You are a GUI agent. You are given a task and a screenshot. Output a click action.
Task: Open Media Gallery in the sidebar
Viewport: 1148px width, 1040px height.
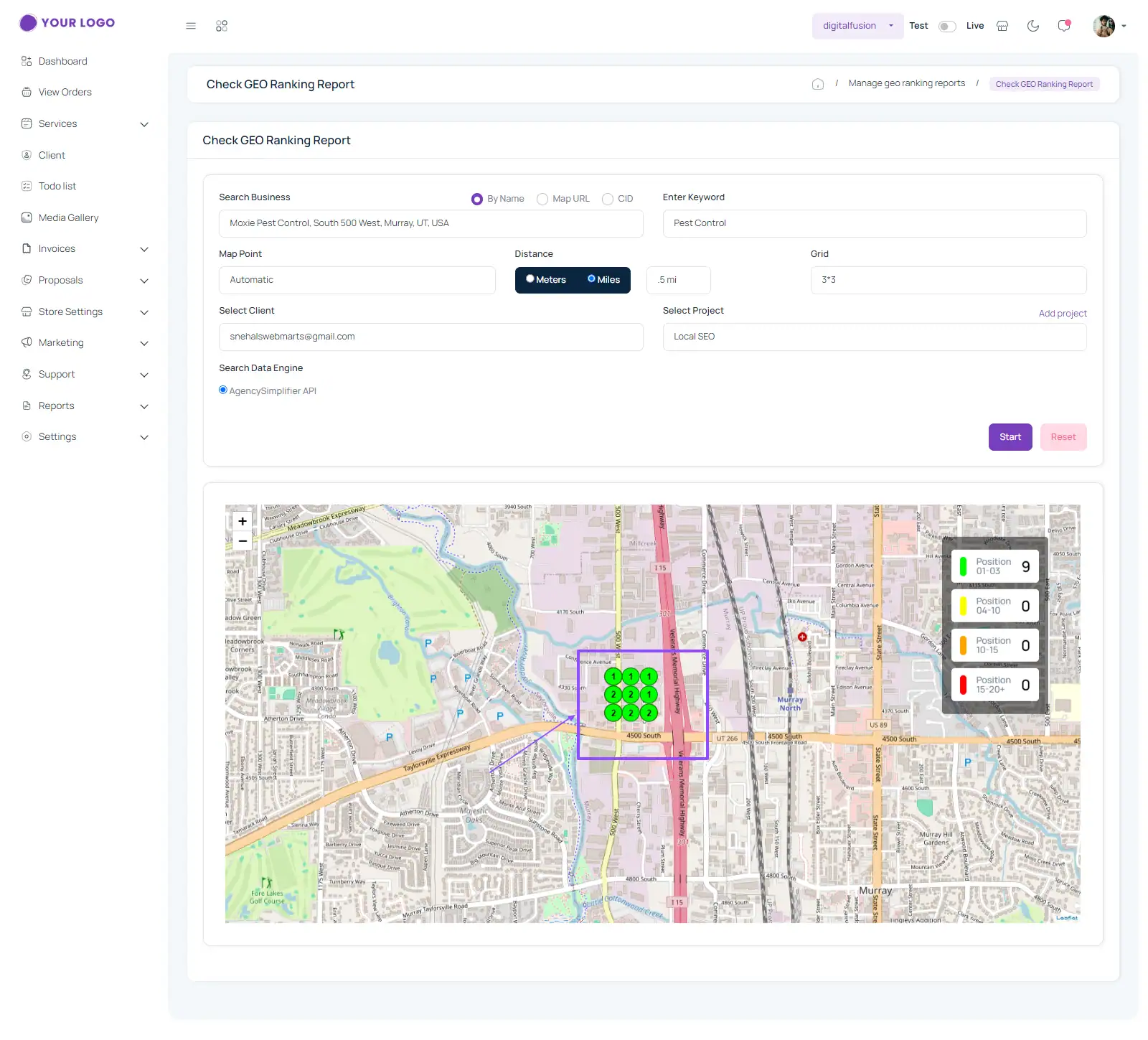[x=69, y=217]
